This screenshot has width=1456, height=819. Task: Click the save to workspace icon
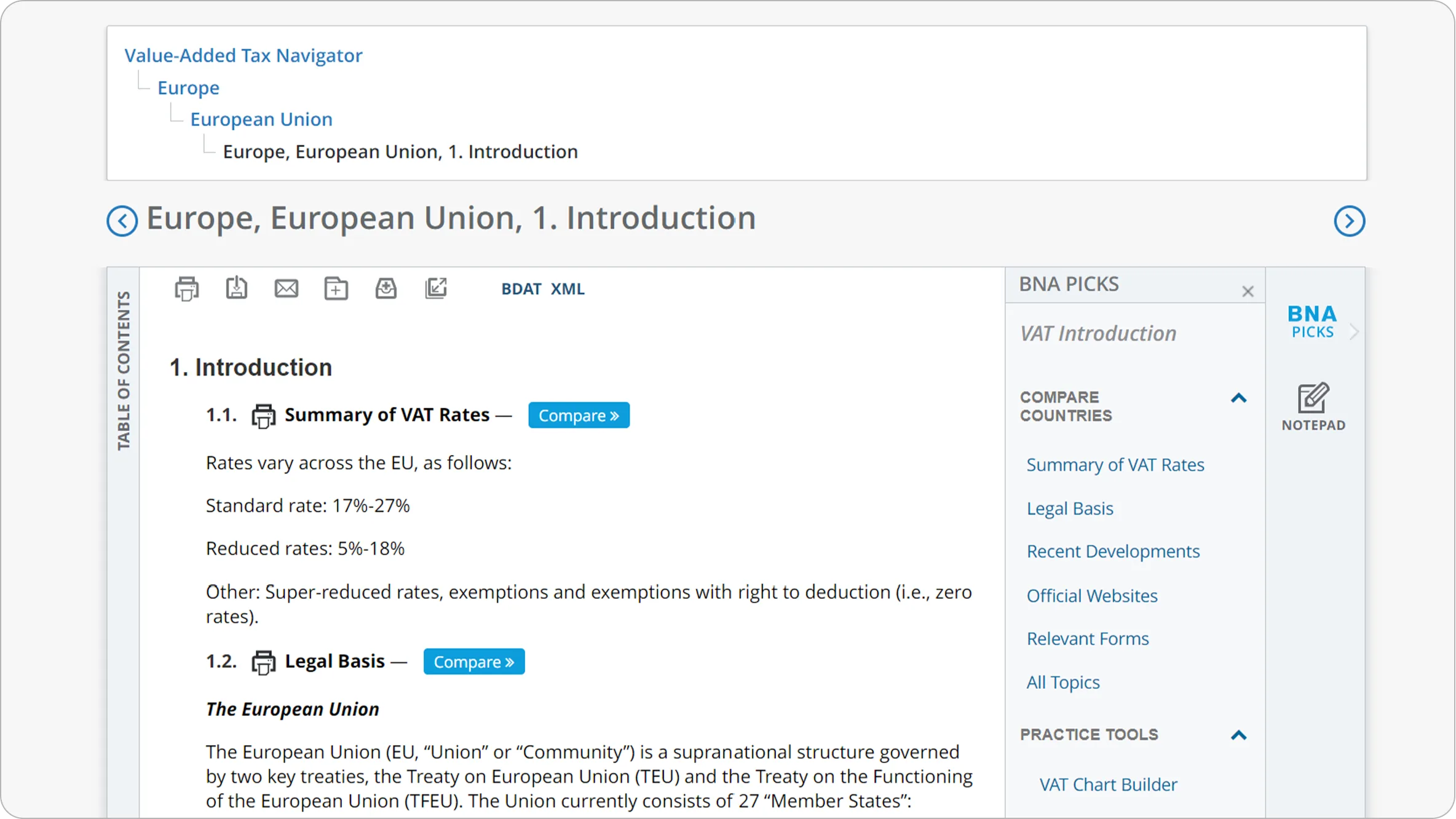click(x=386, y=288)
